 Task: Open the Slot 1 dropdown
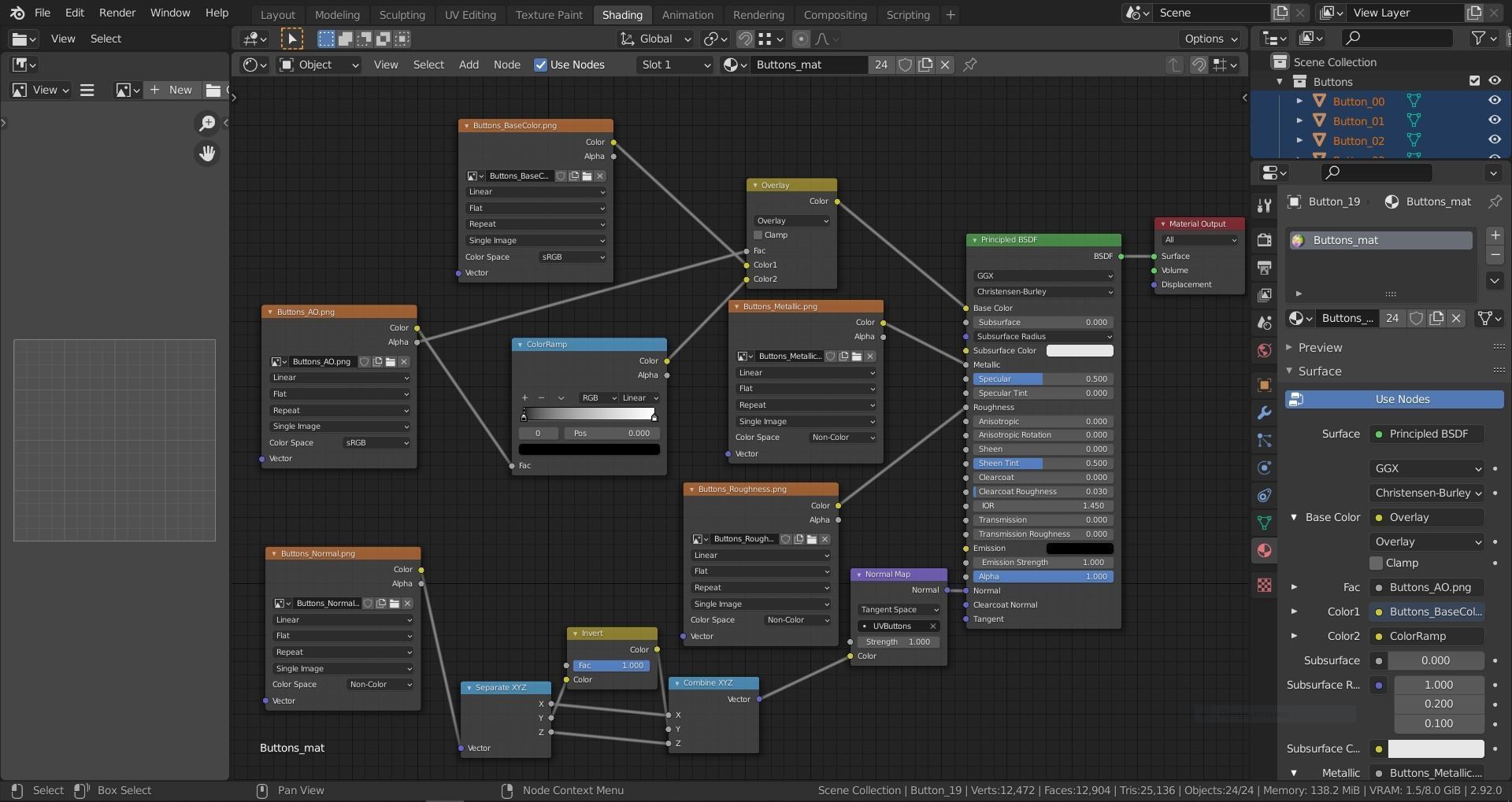675,65
